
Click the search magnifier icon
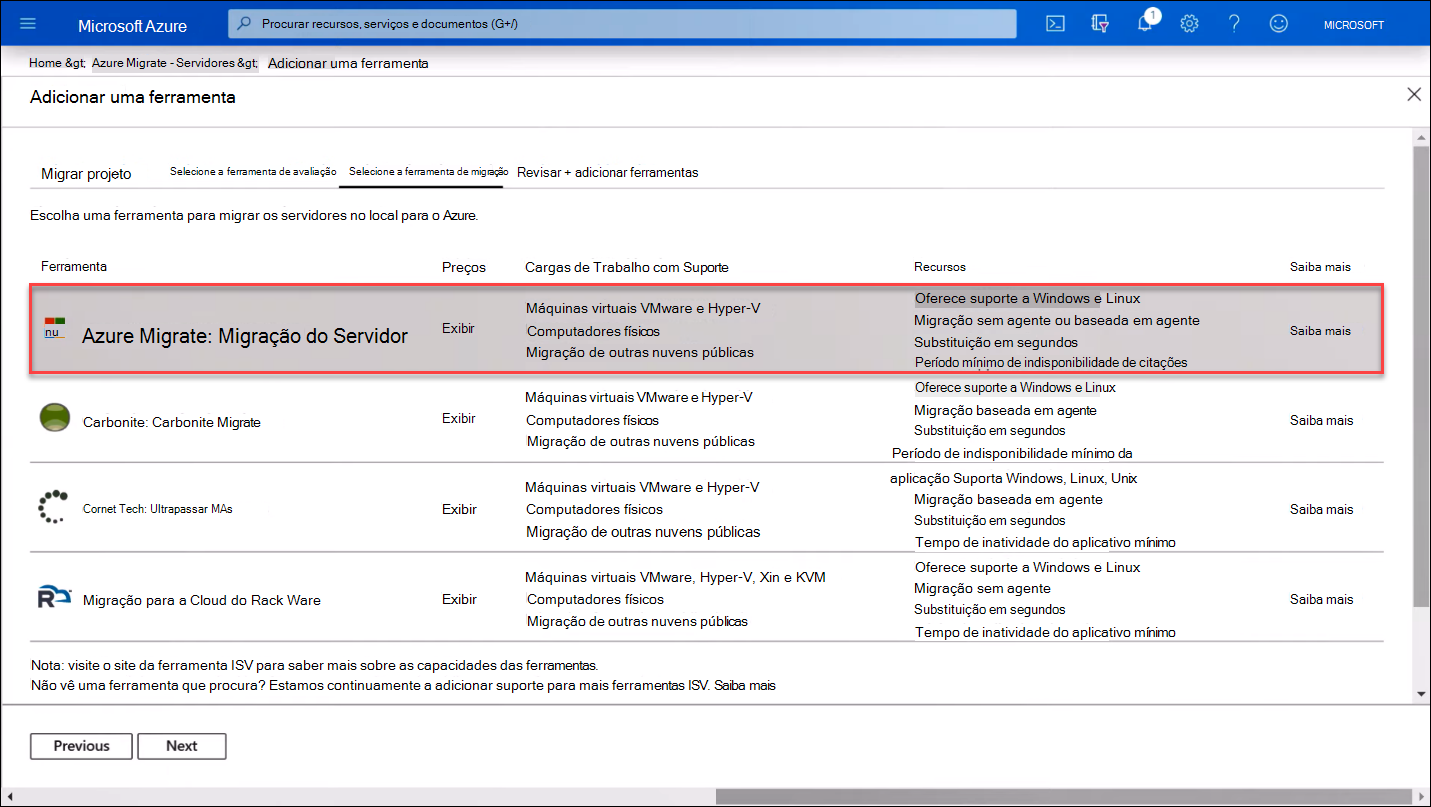coord(243,22)
